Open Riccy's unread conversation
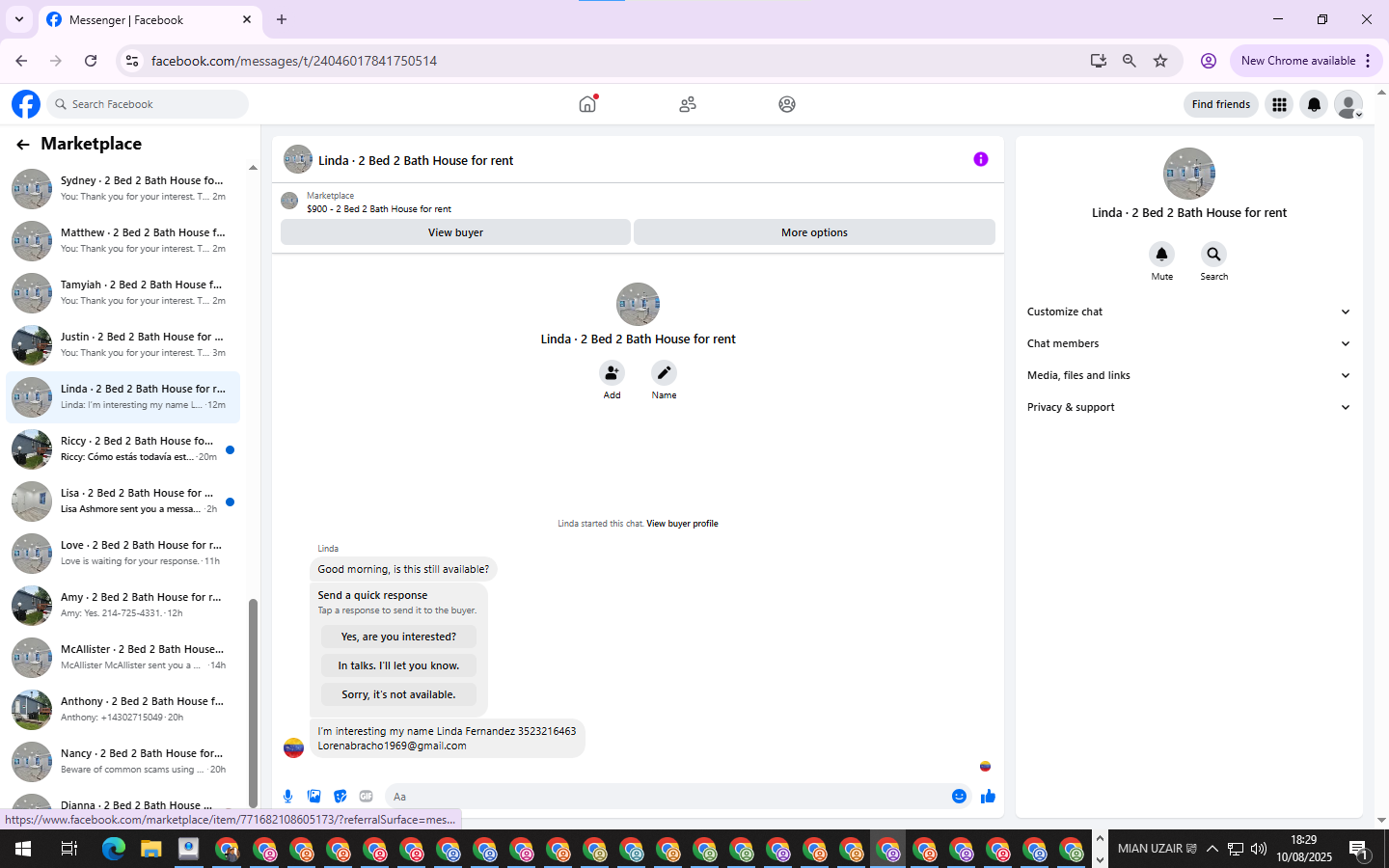 (123, 448)
